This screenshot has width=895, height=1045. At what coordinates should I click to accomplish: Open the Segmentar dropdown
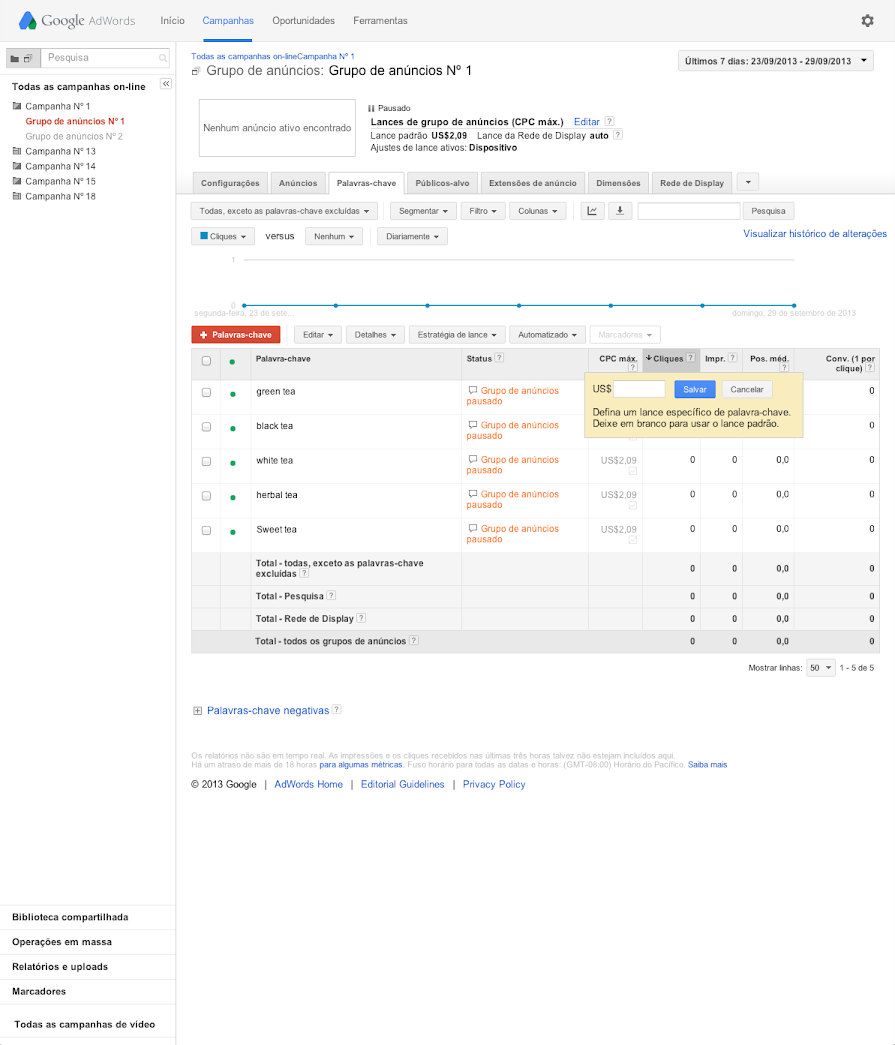coord(423,211)
